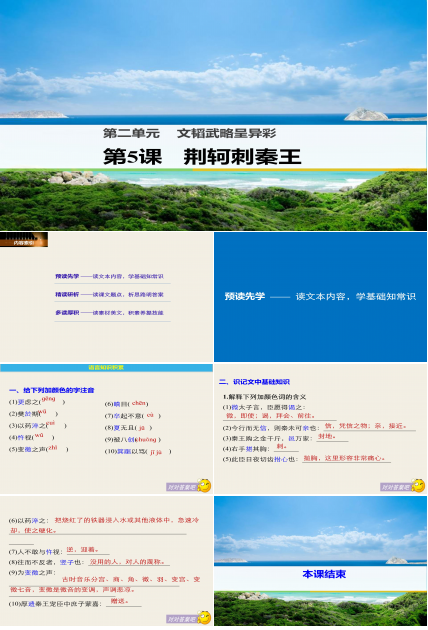Screen dimensions: 428x630
Task: Click sentence (4)右手揕其胸
Action: (246, 448)
